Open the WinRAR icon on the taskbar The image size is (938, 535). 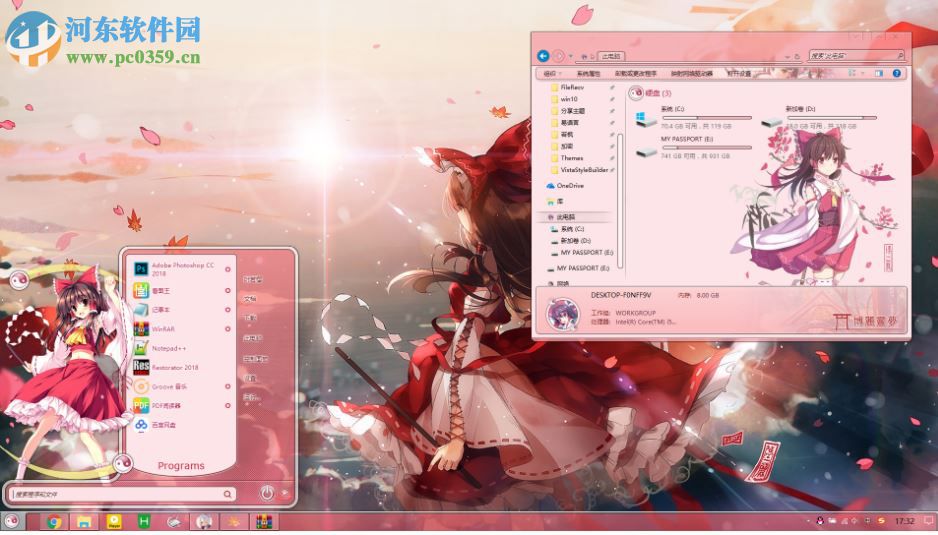[x=264, y=522]
